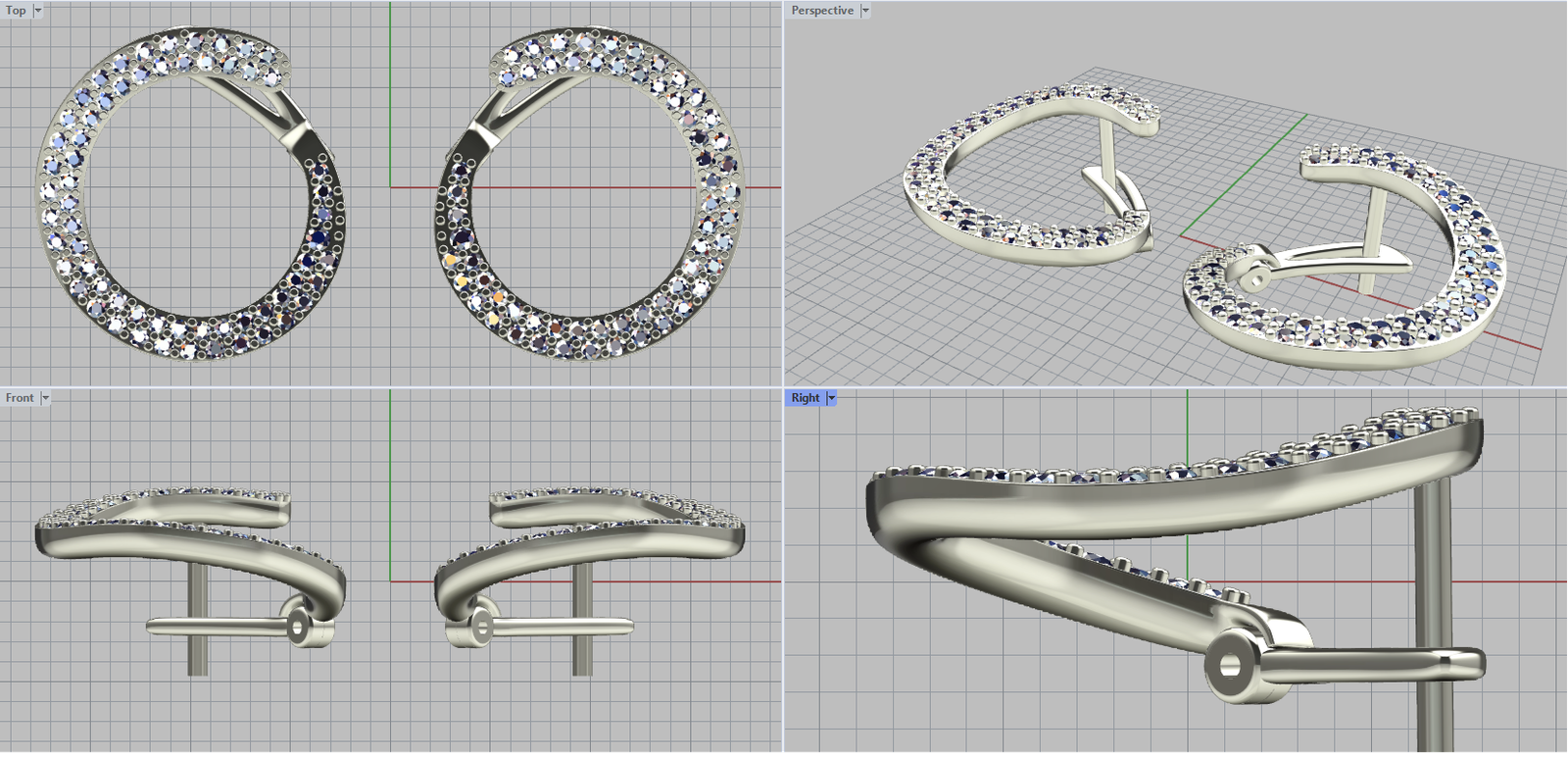Select the Front viewport title label
The height and width of the screenshot is (757, 1568).
[20, 398]
